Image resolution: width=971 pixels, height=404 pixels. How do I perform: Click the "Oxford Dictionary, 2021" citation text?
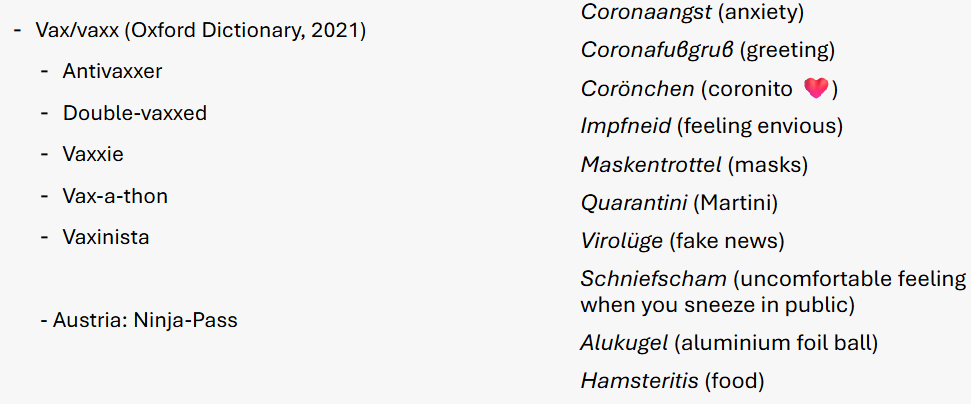245,31
